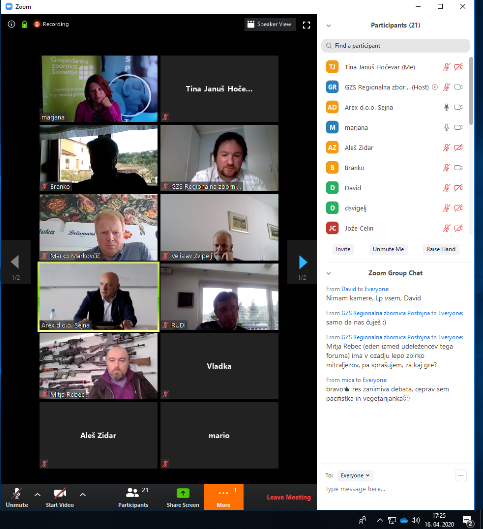Viewport: 483px width, 529px height.
Task: Click the taskbar volume icon
Action: point(416,520)
